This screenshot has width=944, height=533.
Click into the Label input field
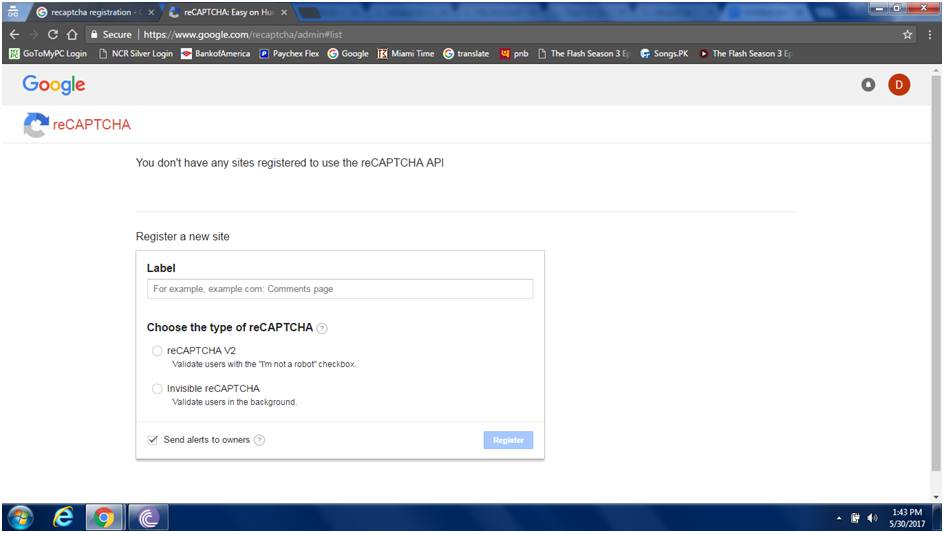(340, 289)
